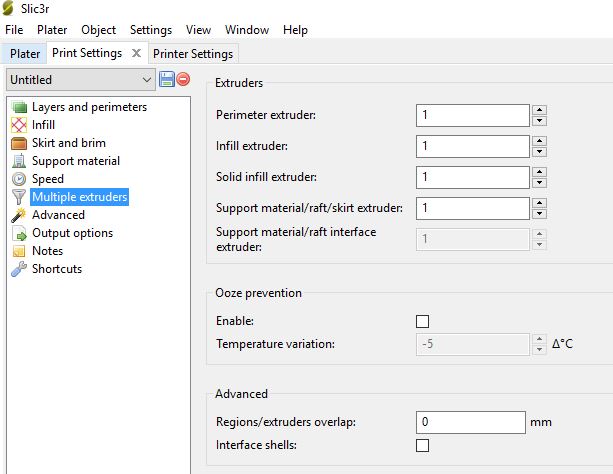Viewport: 613px width, 474px height.
Task: Switch to the Plater tab
Action: (25, 53)
